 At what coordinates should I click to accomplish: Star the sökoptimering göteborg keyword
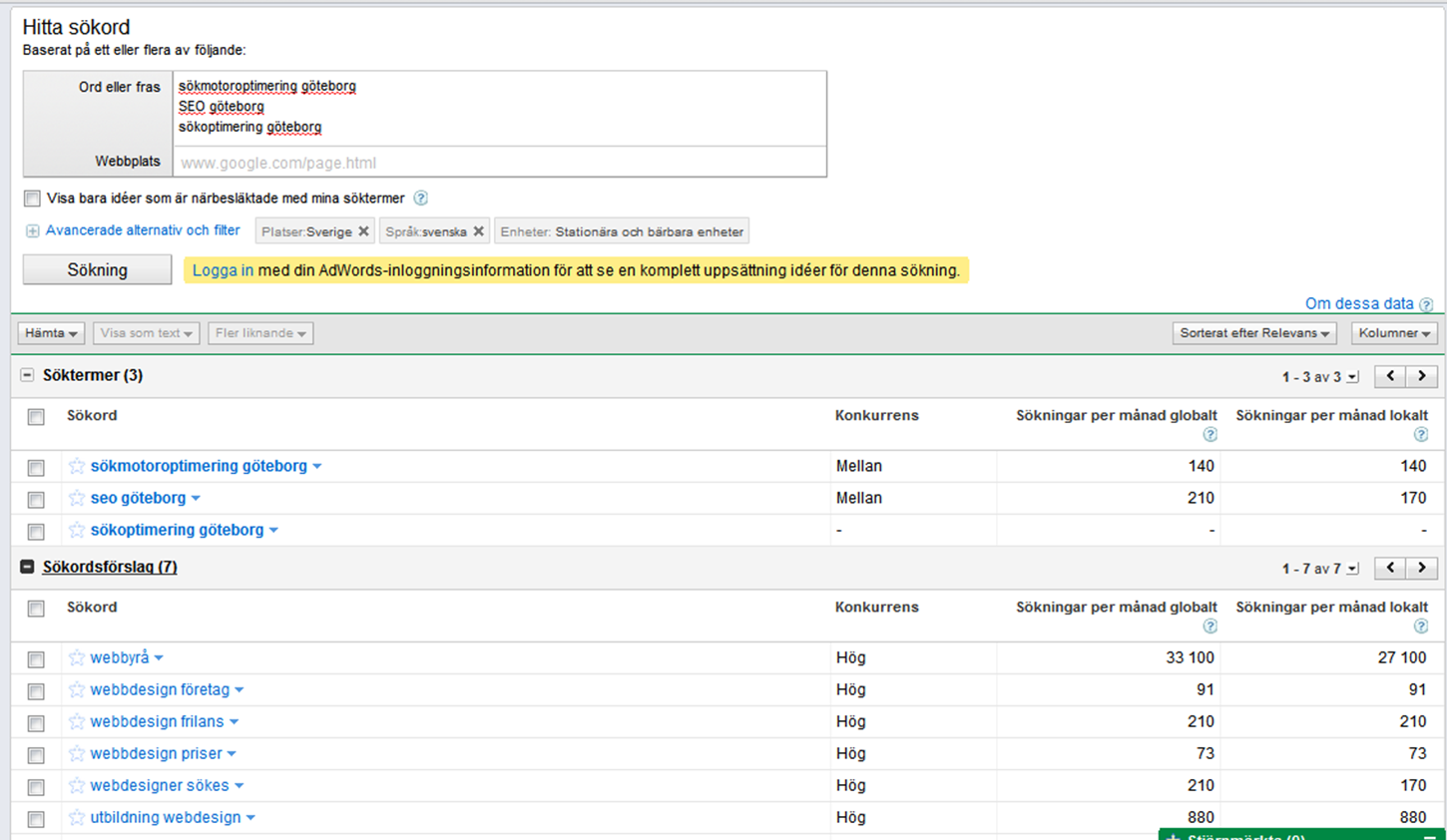coord(77,530)
